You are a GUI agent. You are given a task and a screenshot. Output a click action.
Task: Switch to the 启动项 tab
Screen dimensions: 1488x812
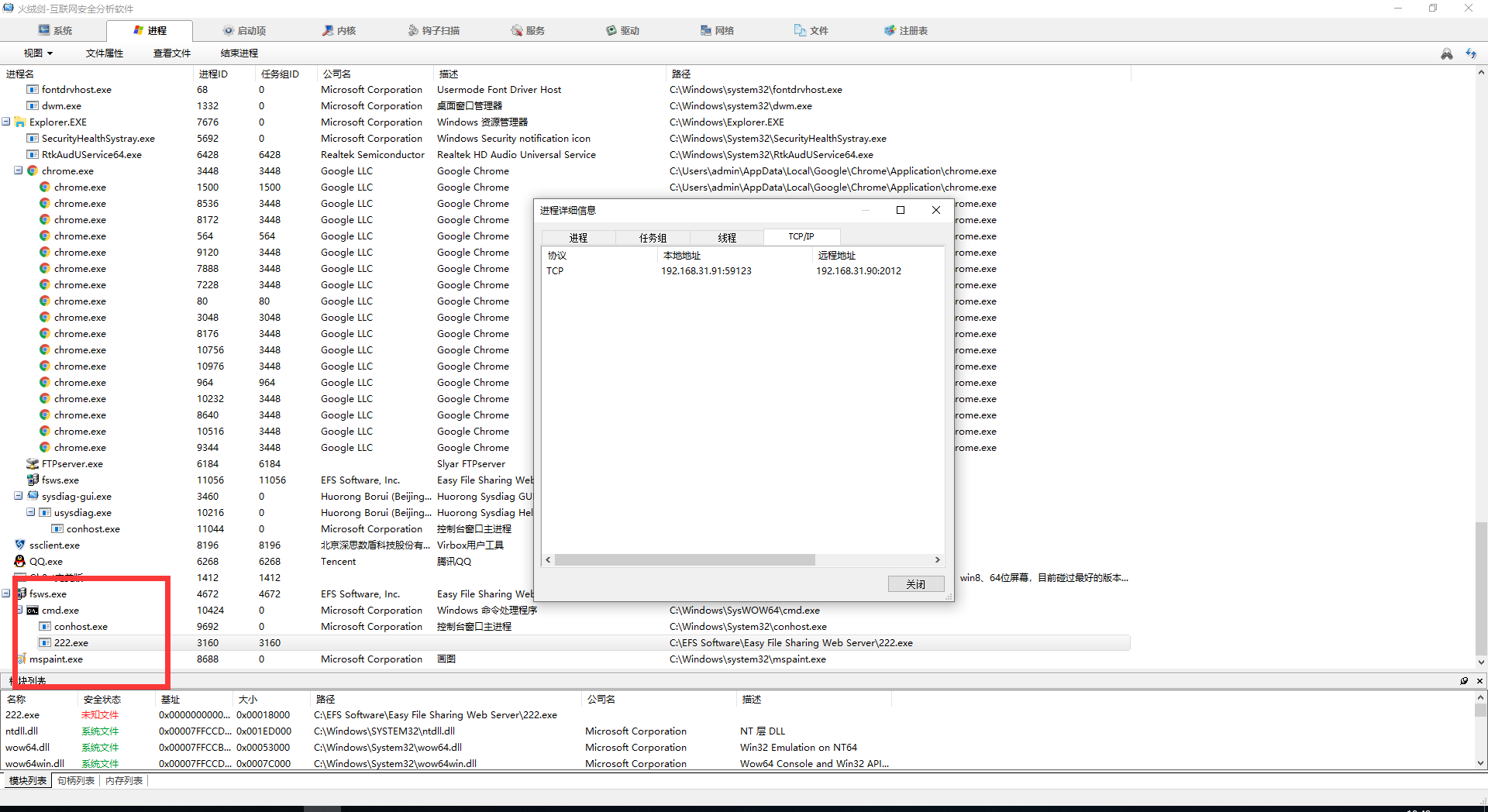(x=245, y=31)
